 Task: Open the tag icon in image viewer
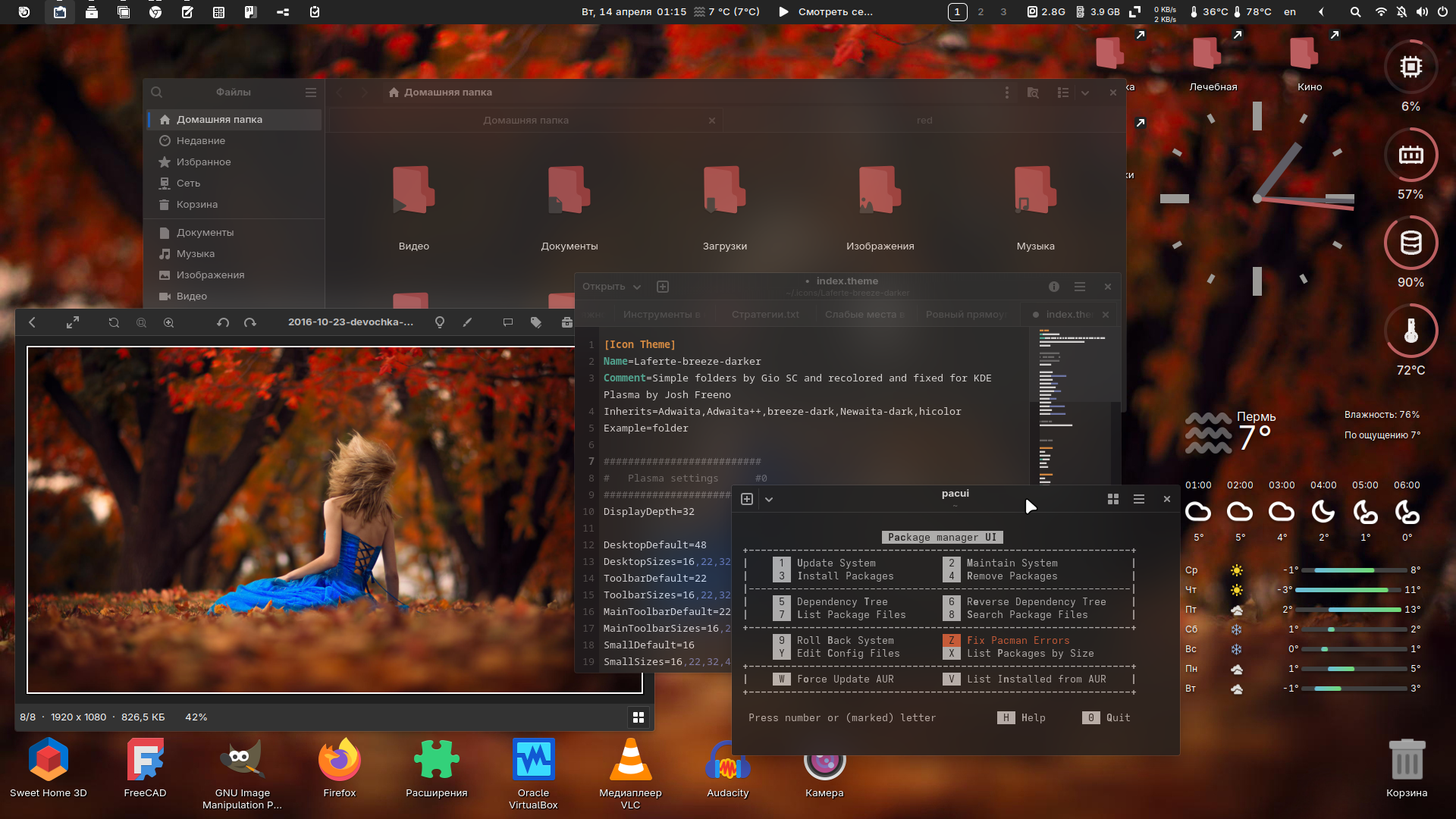click(536, 322)
